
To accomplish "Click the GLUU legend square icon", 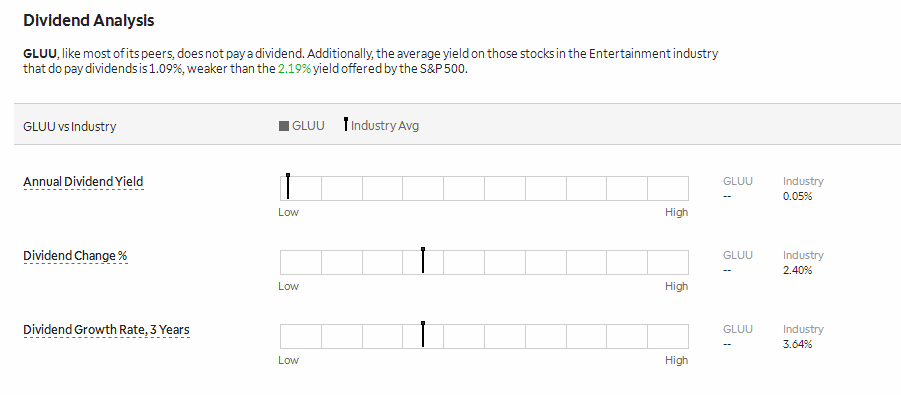I will point(284,126).
